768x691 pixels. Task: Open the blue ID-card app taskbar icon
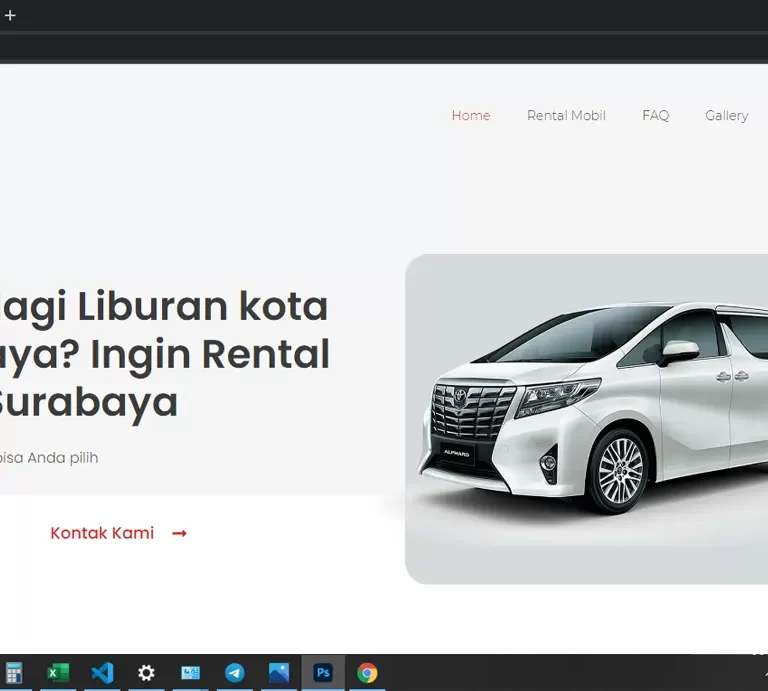click(x=191, y=673)
